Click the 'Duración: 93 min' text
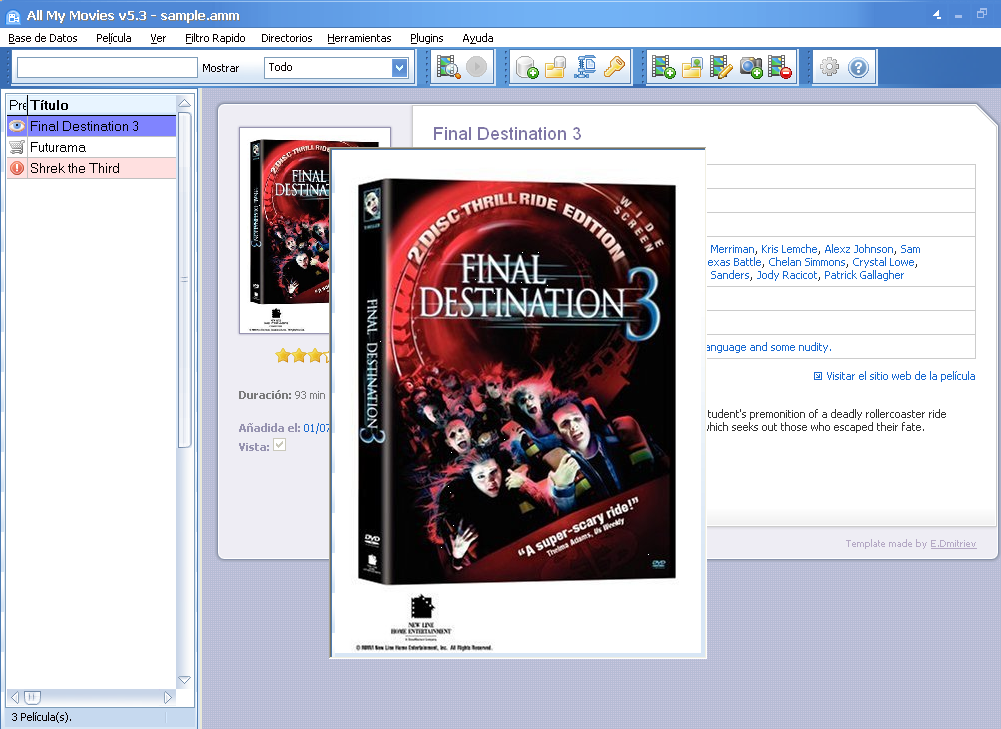The width and height of the screenshot is (1001, 729). tap(282, 395)
